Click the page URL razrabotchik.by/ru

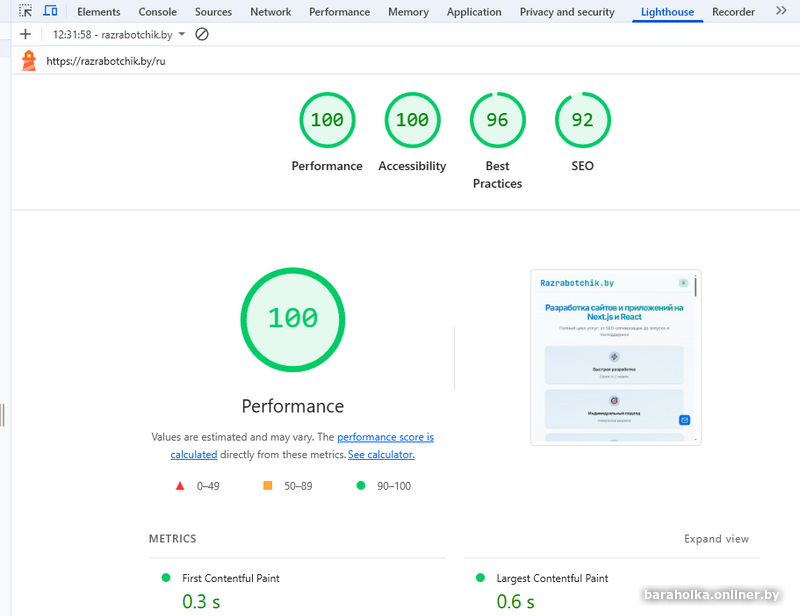click(105, 61)
